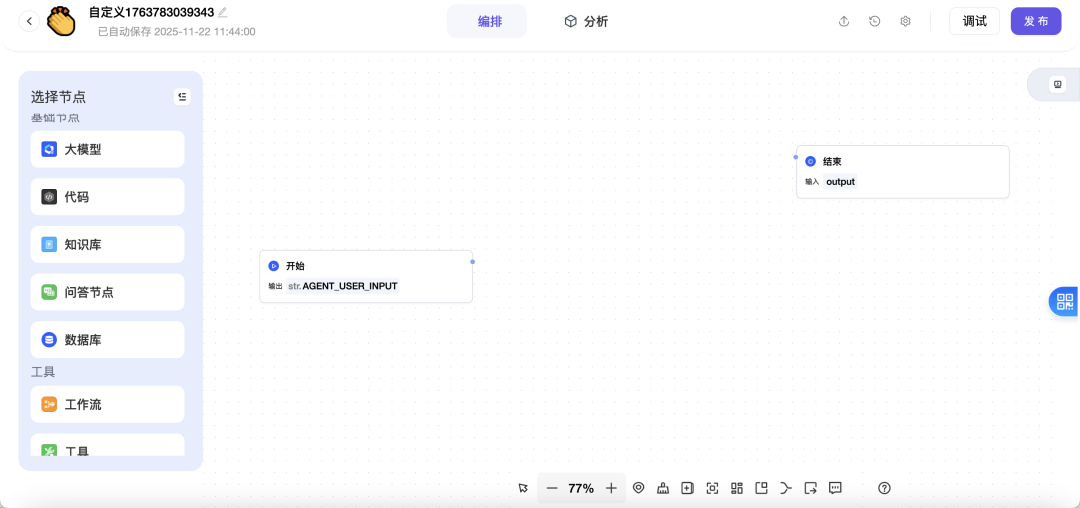This screenshot has width=1080, height=508.
Task: Click the locate pin icon in toolbar
Action: pyautogui.click(x=638, y=488)
